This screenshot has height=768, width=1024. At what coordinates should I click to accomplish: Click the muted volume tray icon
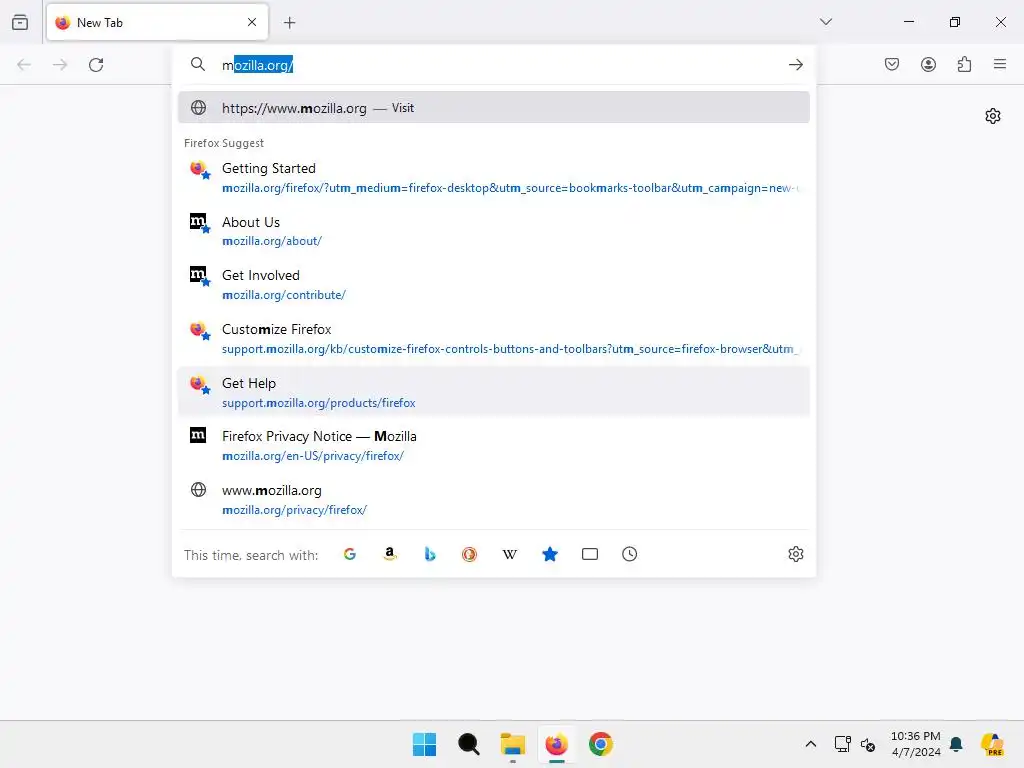click(x=868, y=744)
